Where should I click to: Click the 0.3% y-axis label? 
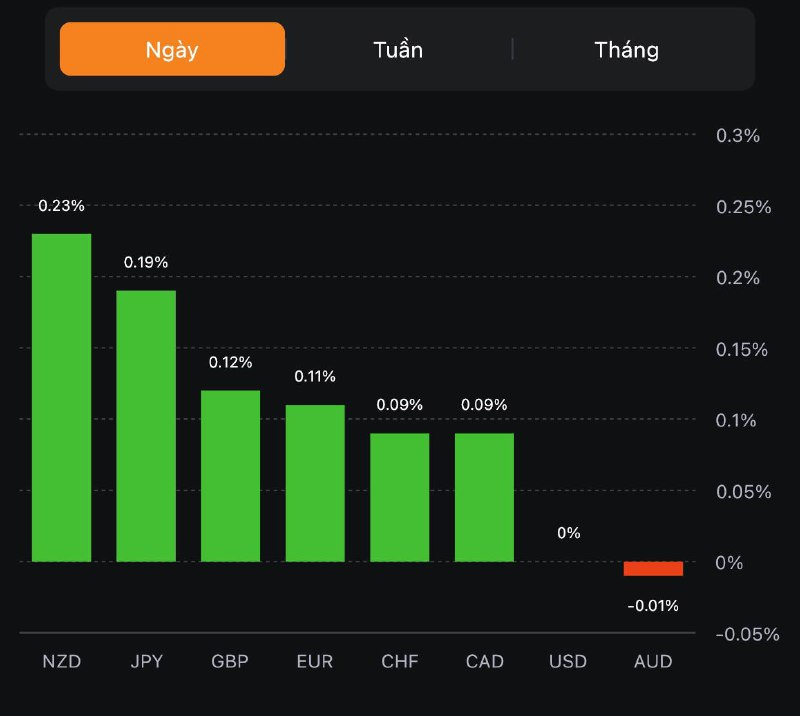pos(738,135)
